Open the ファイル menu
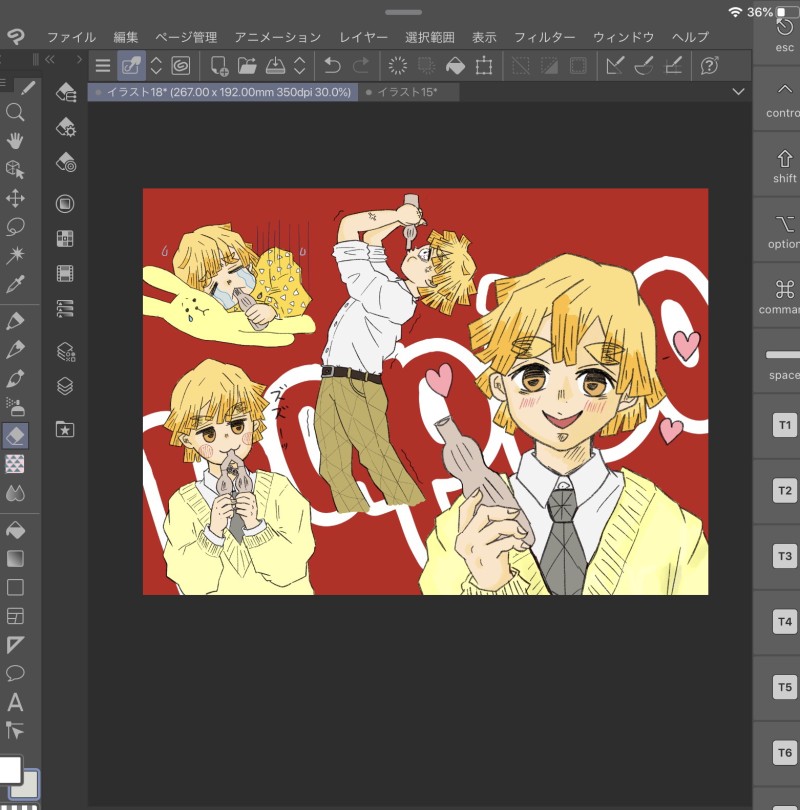Screen dimensions: 800x810 [x=71, y=37]
